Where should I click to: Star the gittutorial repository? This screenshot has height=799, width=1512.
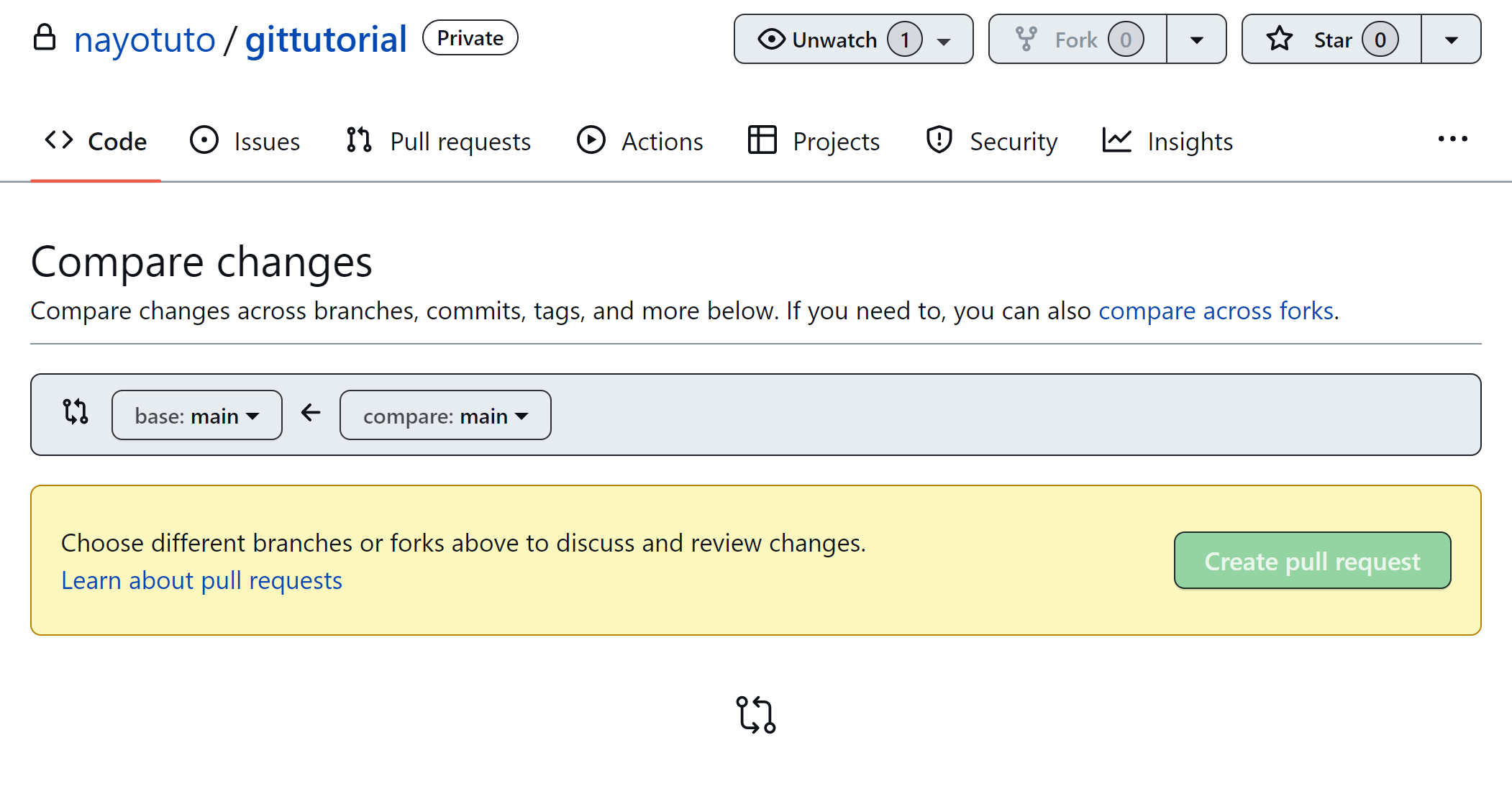[1331, 40]
